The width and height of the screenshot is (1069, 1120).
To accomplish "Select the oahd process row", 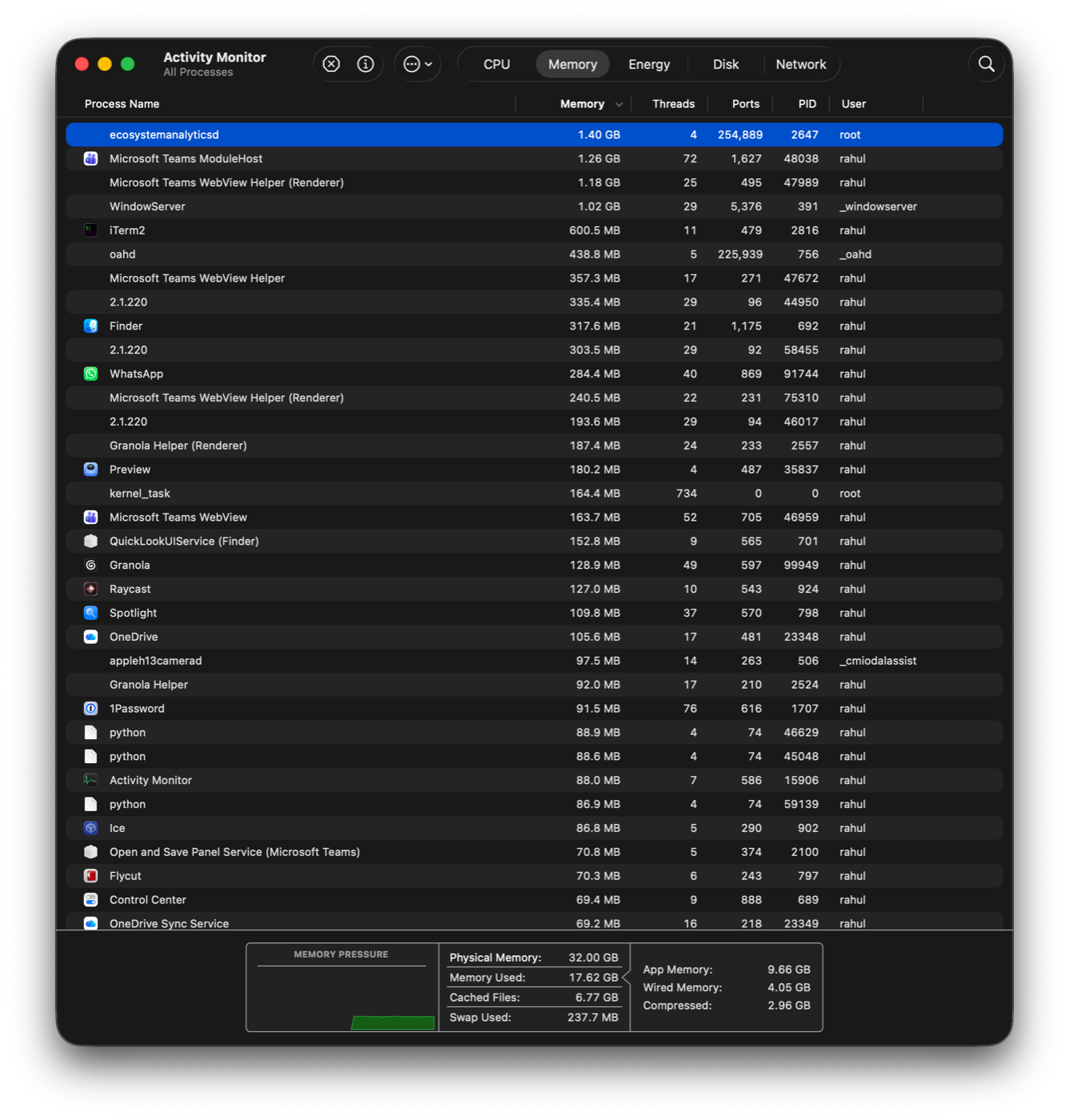I will coord(534,254).
